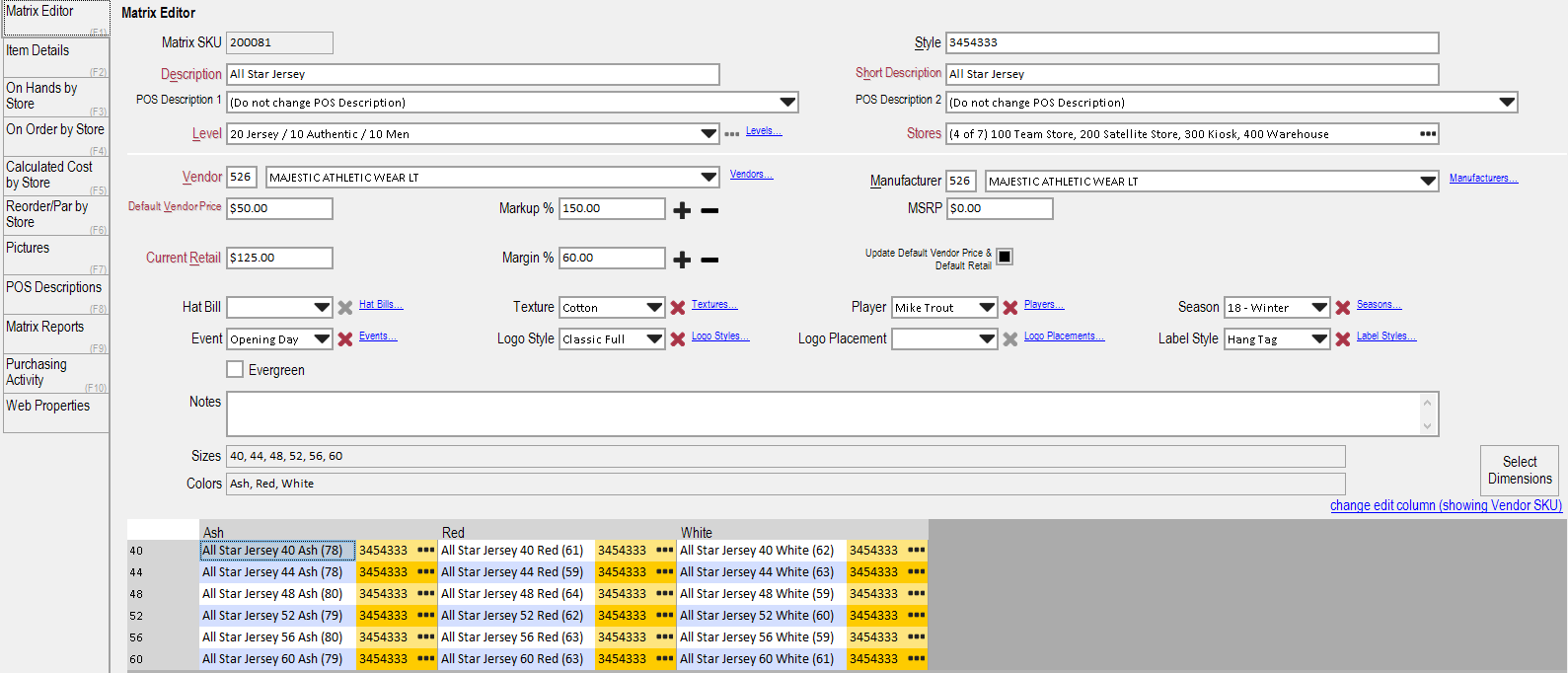1568x673 pixels.
Task: Remove Event selection with red X icon
Action: [x=345, y=339]
